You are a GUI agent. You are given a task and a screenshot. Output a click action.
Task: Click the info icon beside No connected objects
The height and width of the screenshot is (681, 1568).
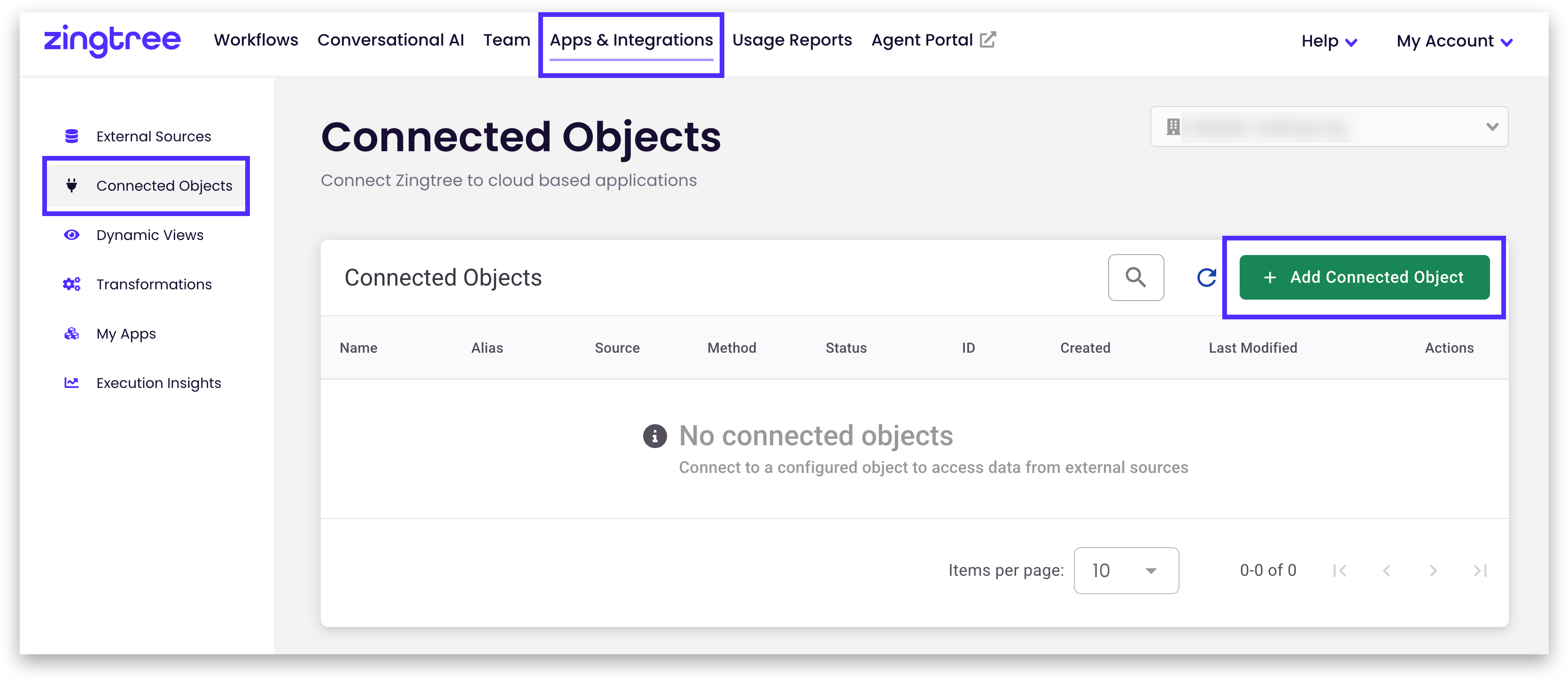[654, 436]
